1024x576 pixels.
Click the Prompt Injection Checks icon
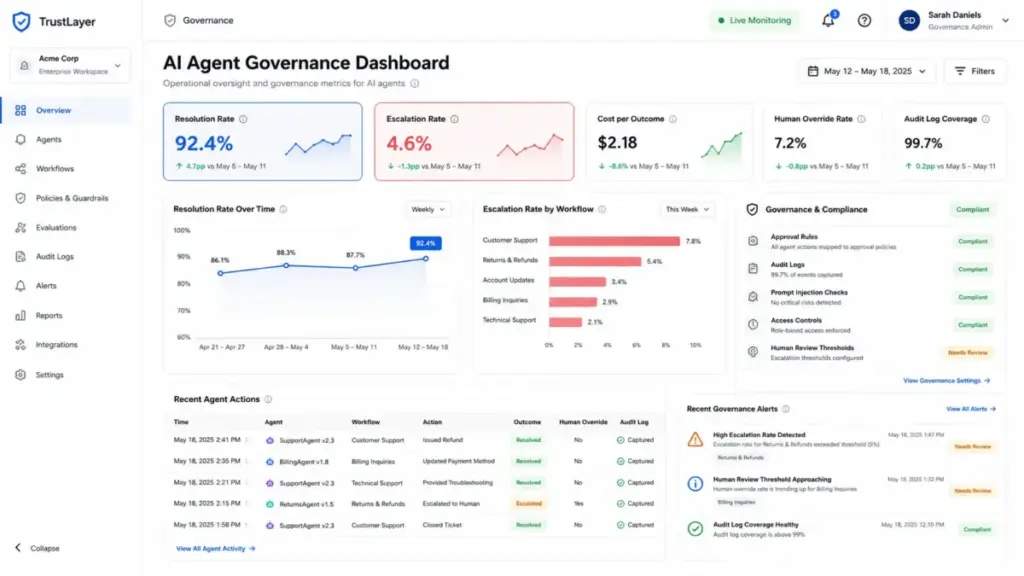coord(753,296)
